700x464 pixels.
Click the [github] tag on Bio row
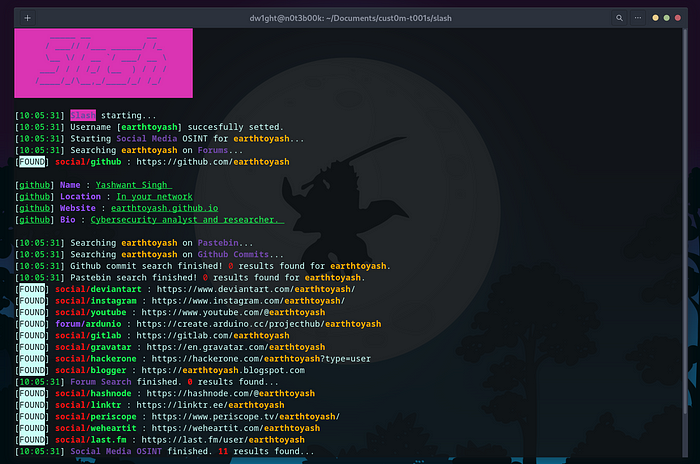click(34, 220)
